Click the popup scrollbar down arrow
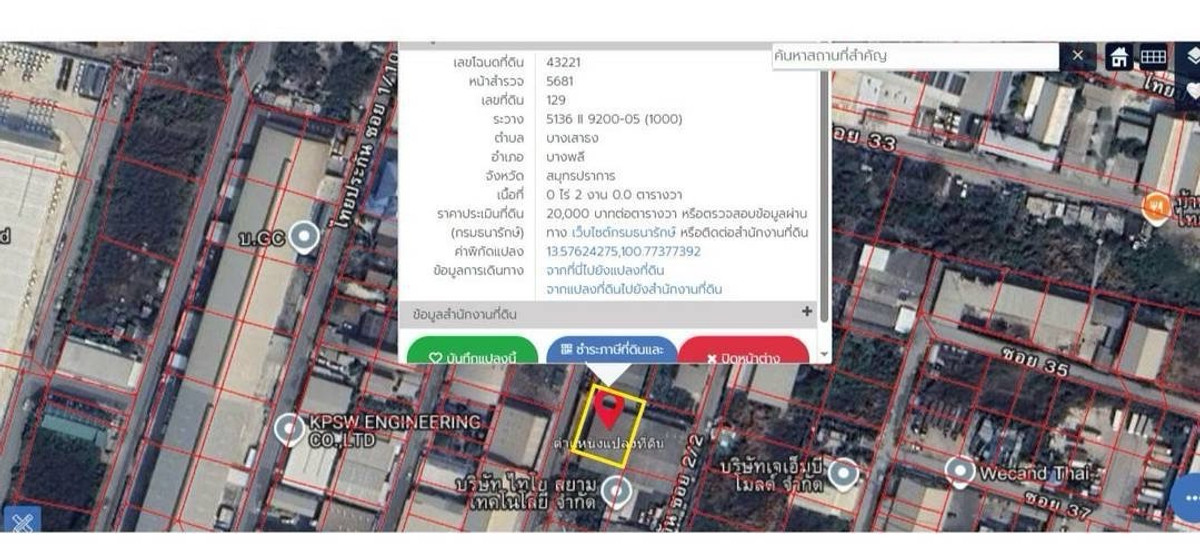The image size is (1200, 551). click(825, 354)
